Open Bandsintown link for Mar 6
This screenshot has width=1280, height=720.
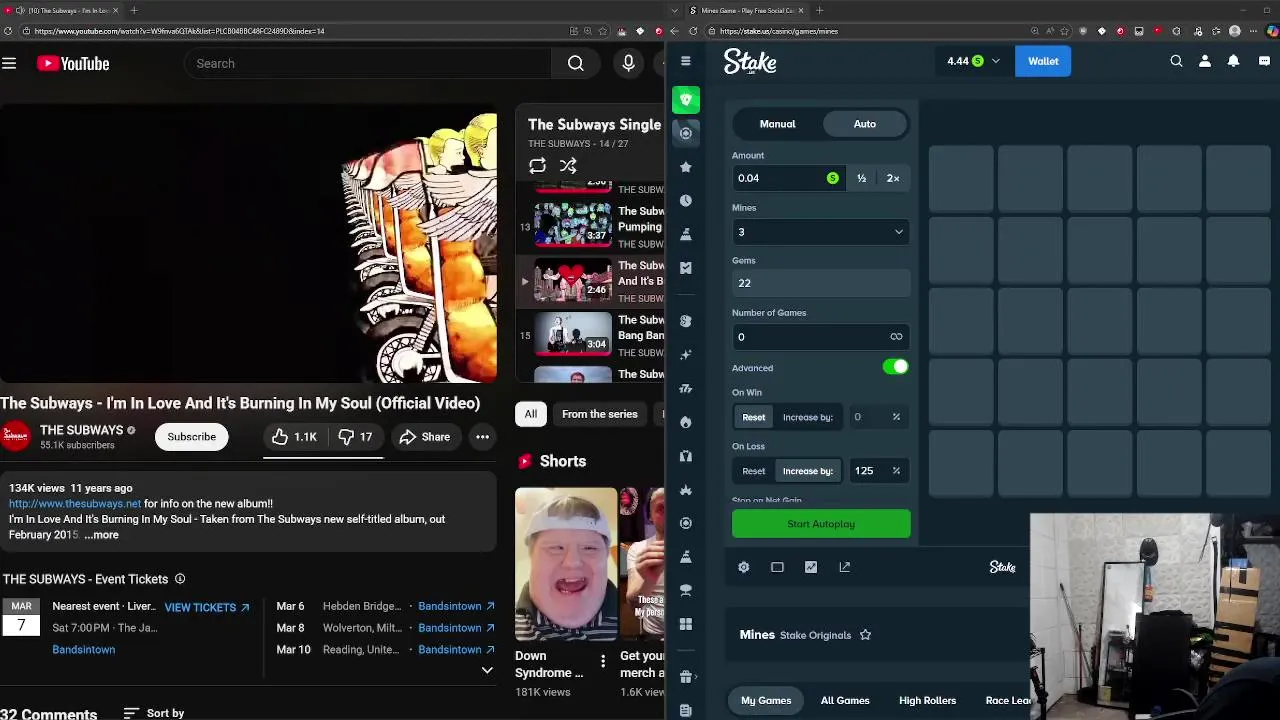click(456, 606)
